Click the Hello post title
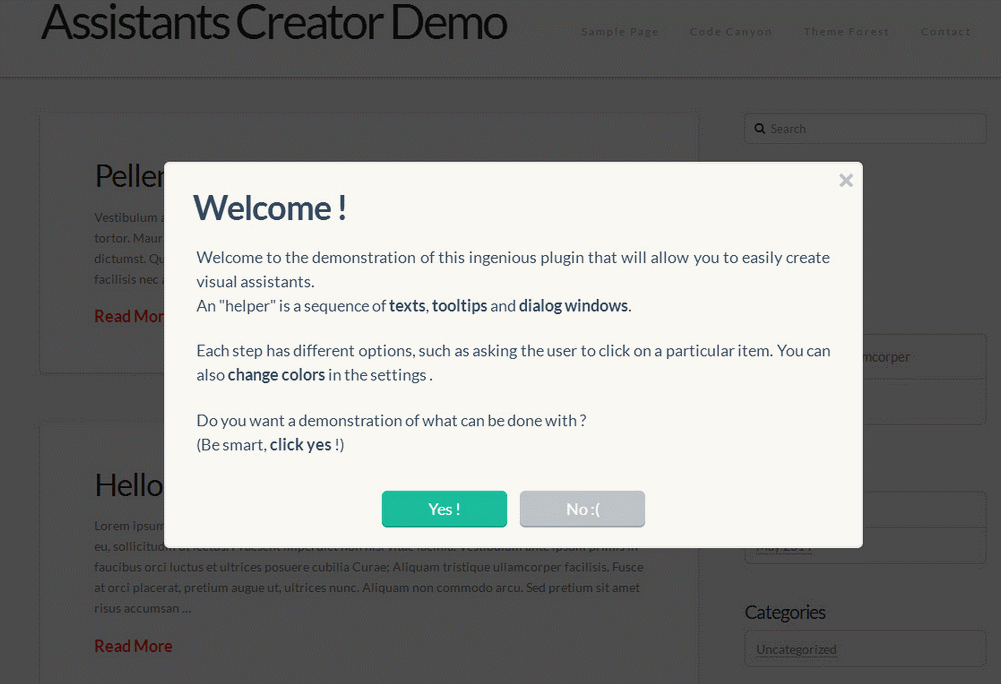 pos(129,485)
